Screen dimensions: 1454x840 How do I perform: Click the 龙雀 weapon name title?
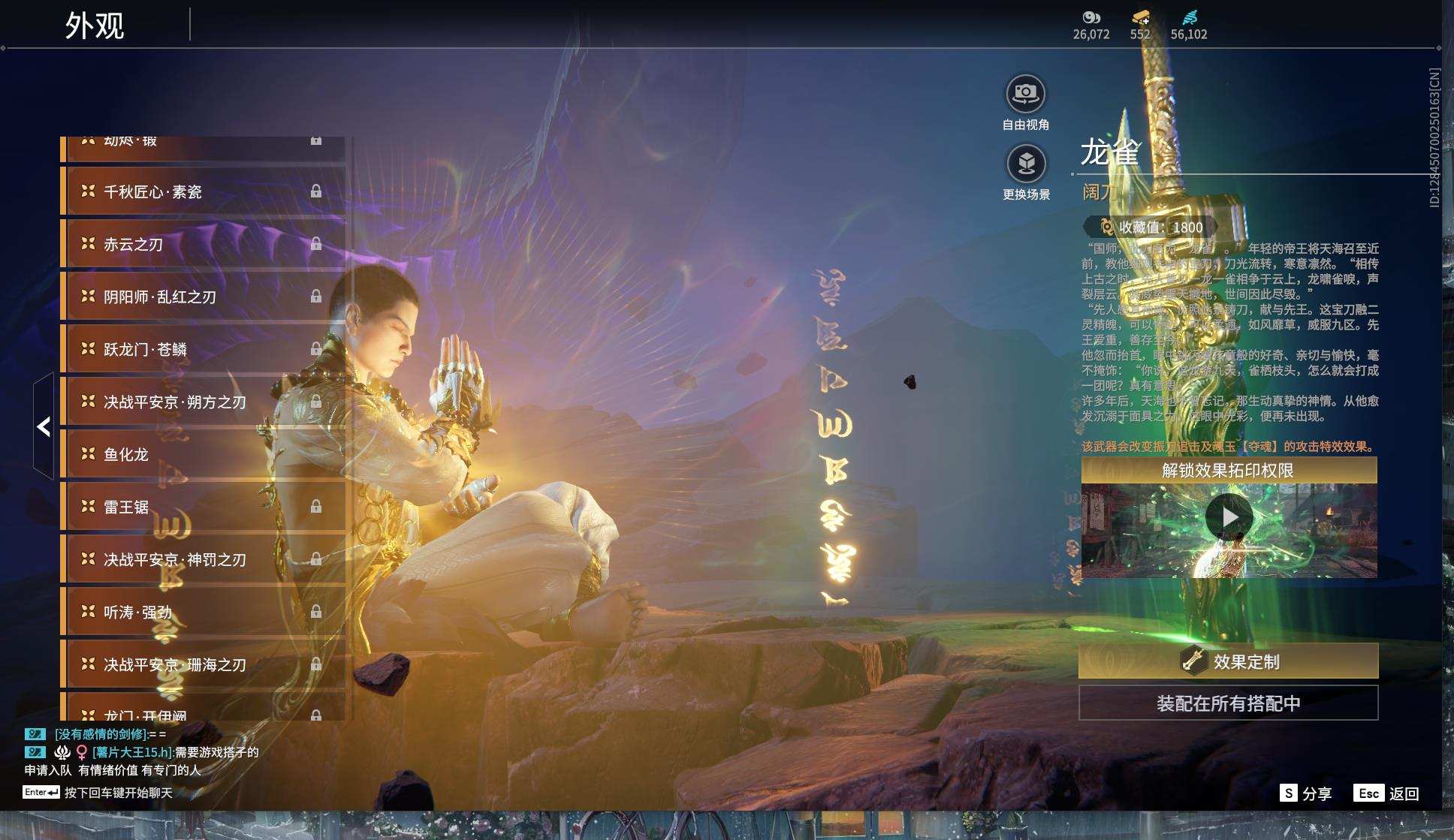(1110, 152)
